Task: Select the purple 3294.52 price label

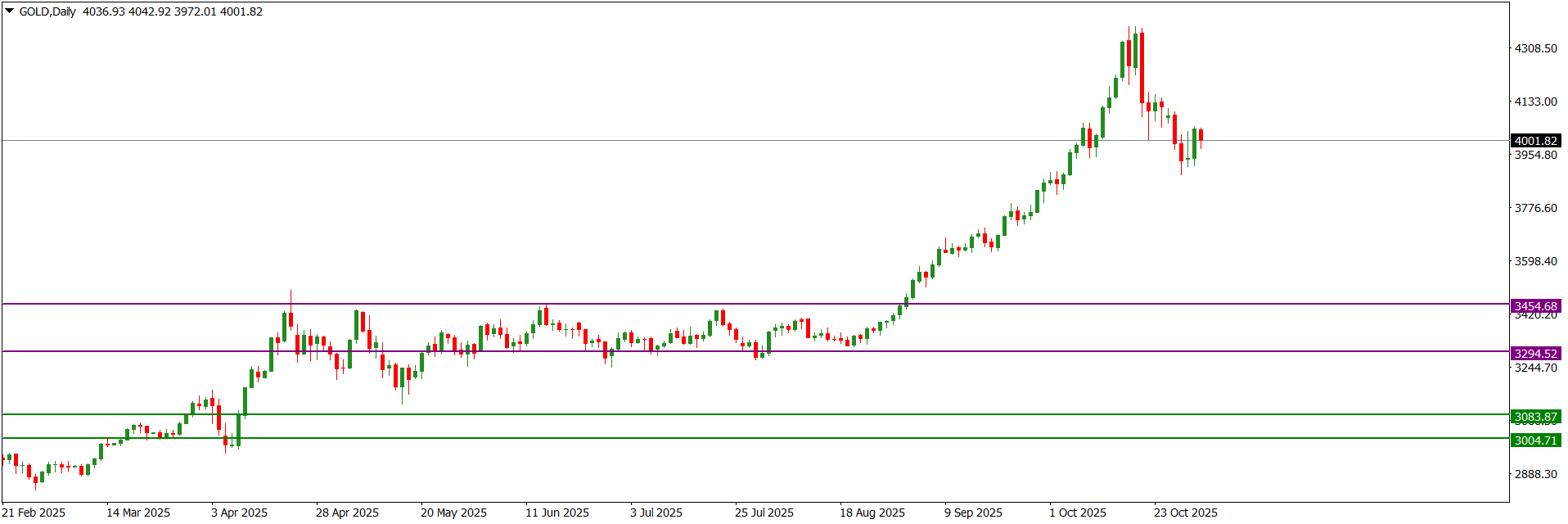Action: point(1535,354)
